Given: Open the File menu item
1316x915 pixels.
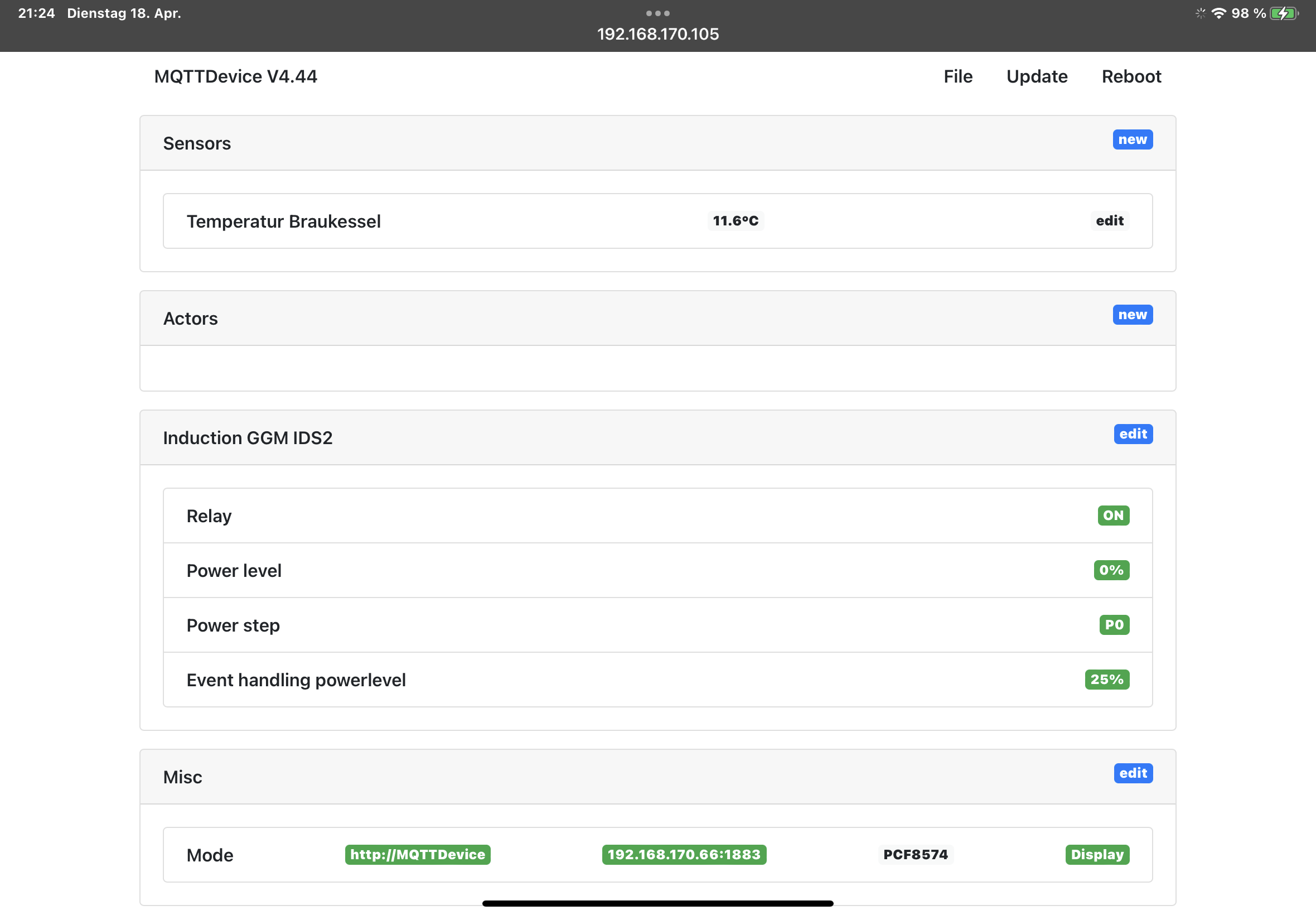Looking at the screenshot, I should pyautogui.click(x=957, y=76).
